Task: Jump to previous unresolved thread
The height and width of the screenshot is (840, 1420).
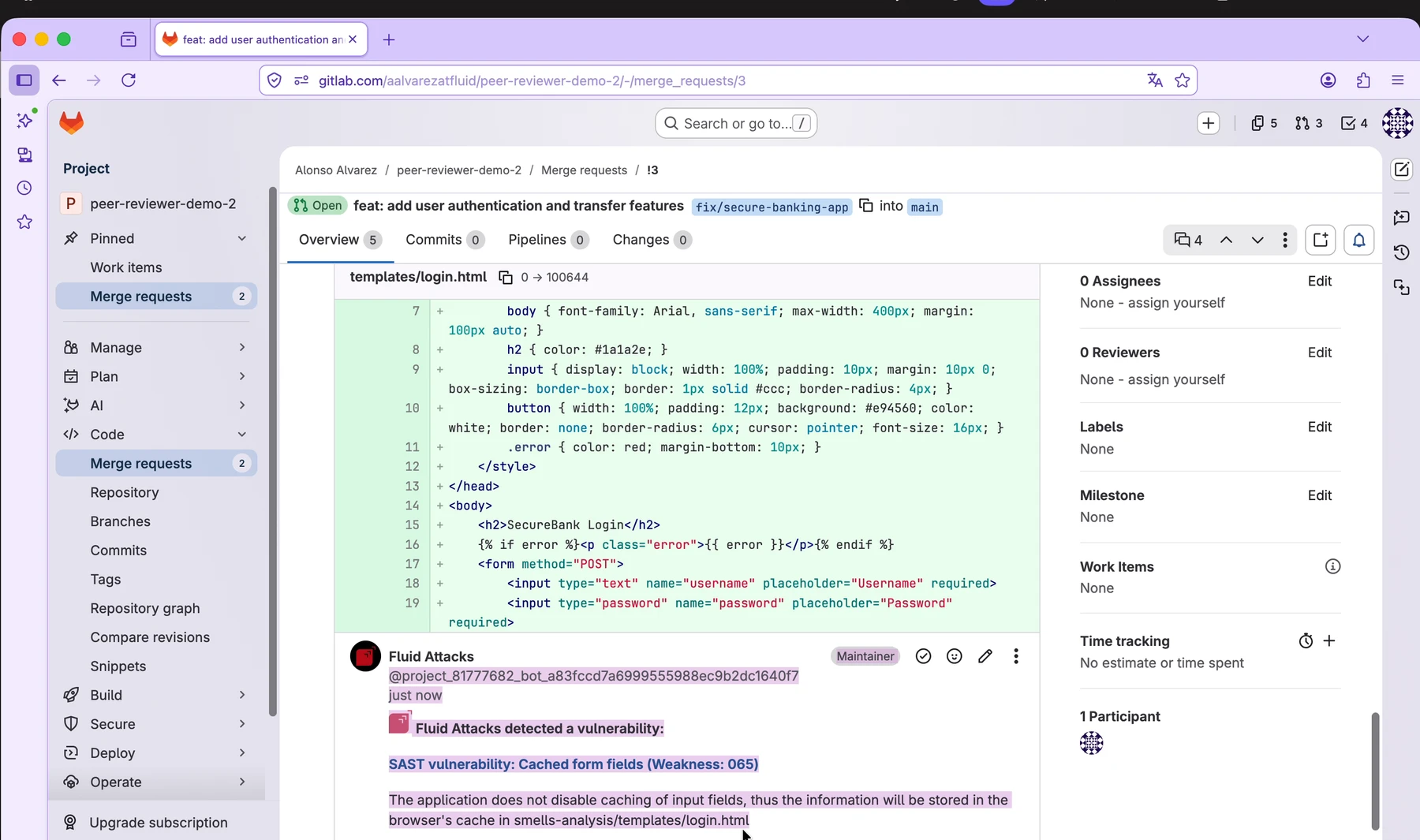Action: (1226, 240)
